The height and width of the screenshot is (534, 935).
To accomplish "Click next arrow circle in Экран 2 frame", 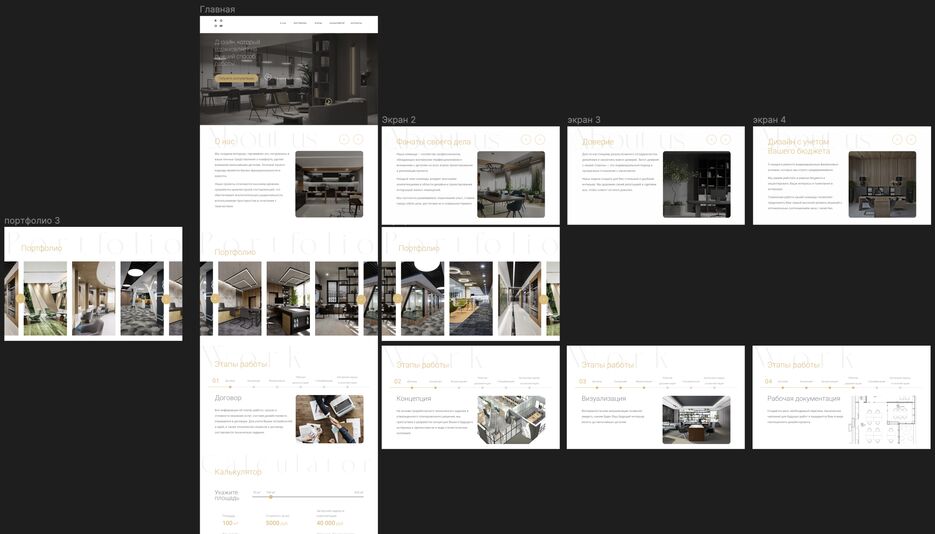I will point(540,139).
